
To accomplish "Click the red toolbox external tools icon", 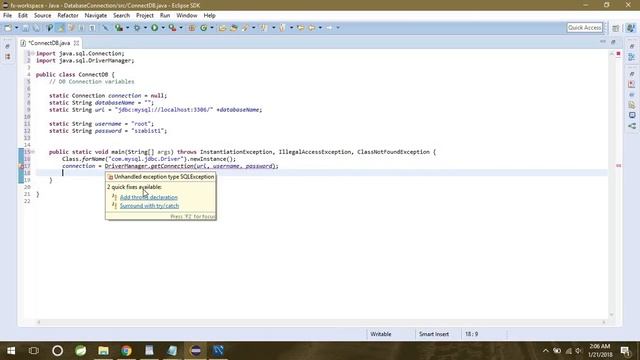I will 173,28.
